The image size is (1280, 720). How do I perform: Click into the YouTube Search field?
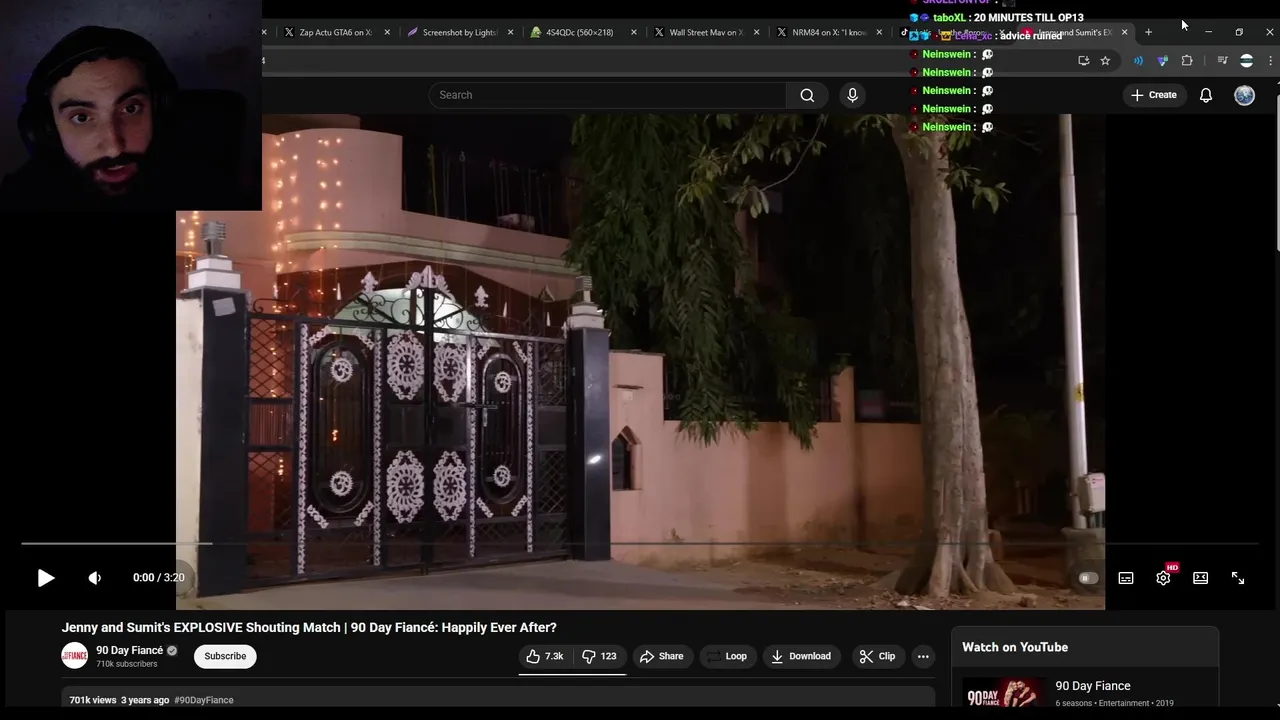click(608, 95)
